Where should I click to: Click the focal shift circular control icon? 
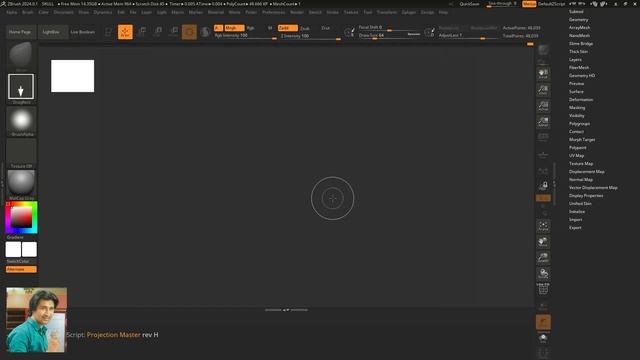tap(349, 31)
